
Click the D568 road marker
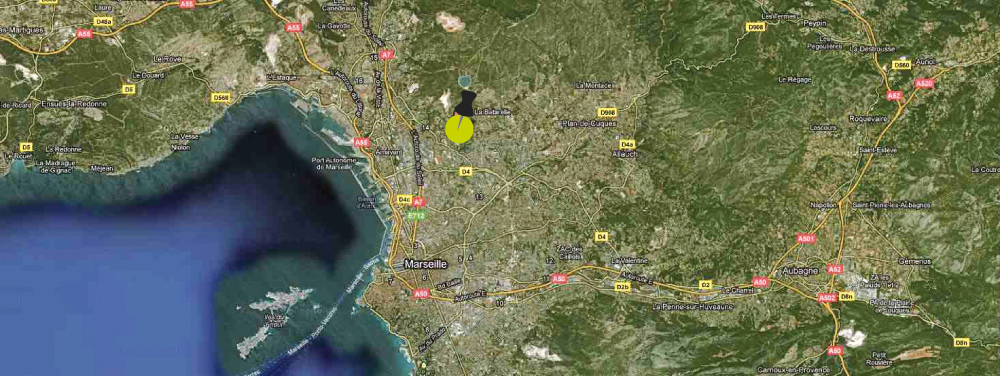pyautogui.click(x=221, y=98)
